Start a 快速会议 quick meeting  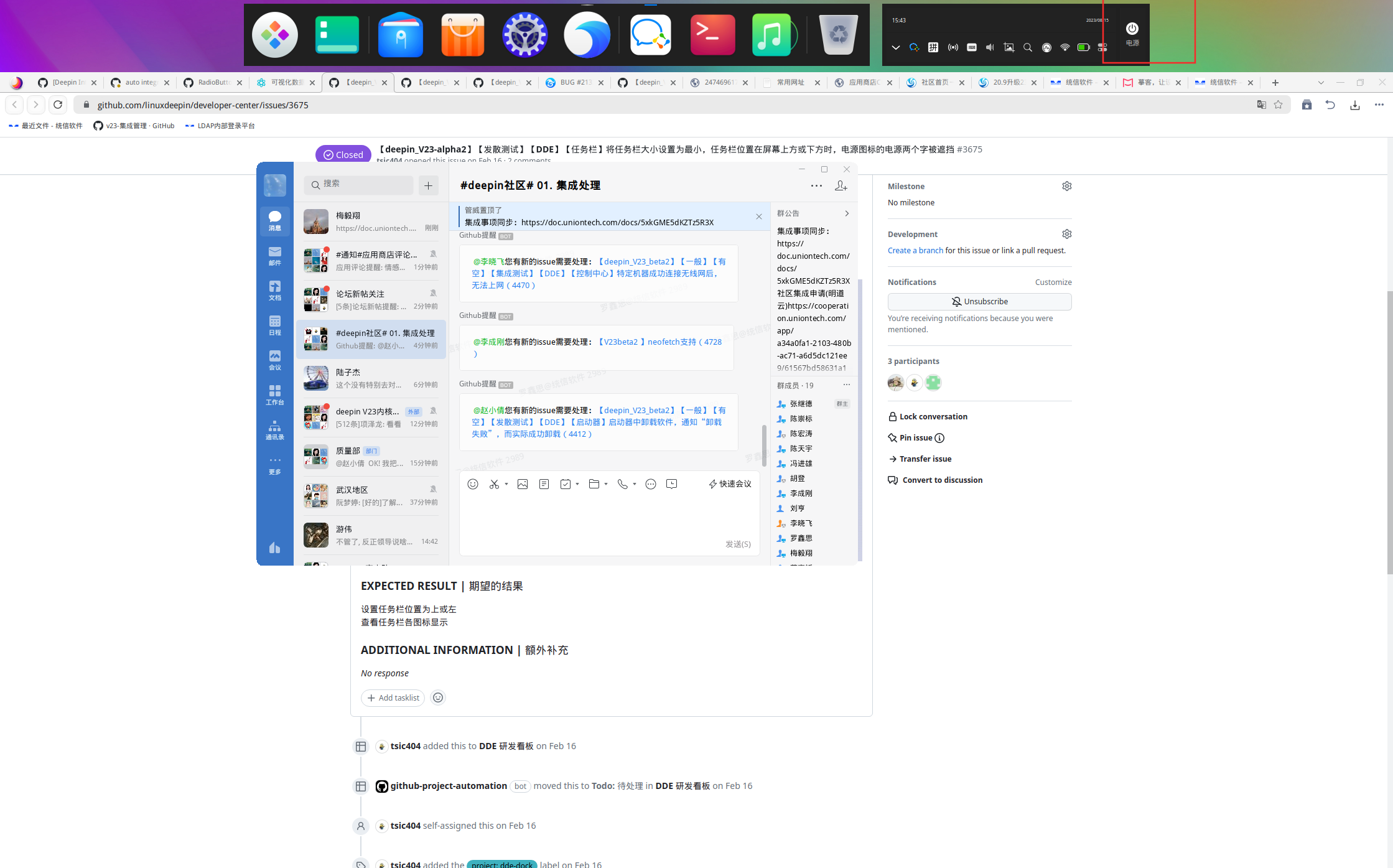click(x=730, y=483)
